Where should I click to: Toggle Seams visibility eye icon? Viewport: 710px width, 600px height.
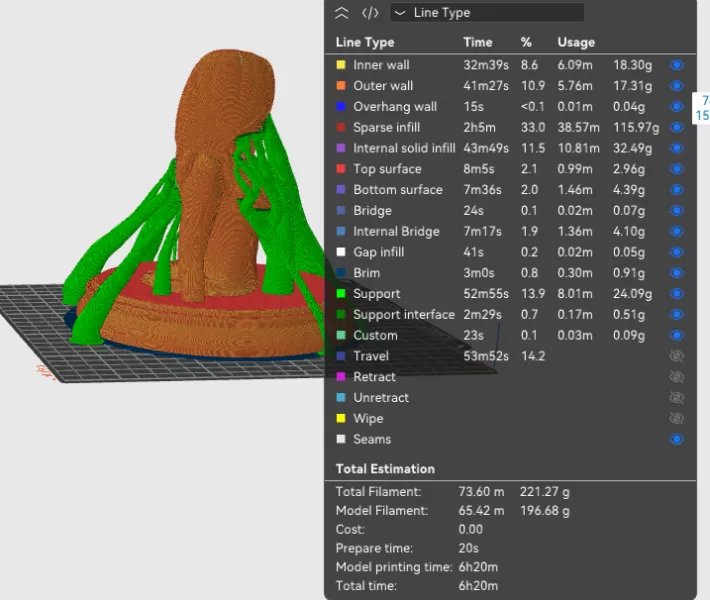[x=677, y=439]
